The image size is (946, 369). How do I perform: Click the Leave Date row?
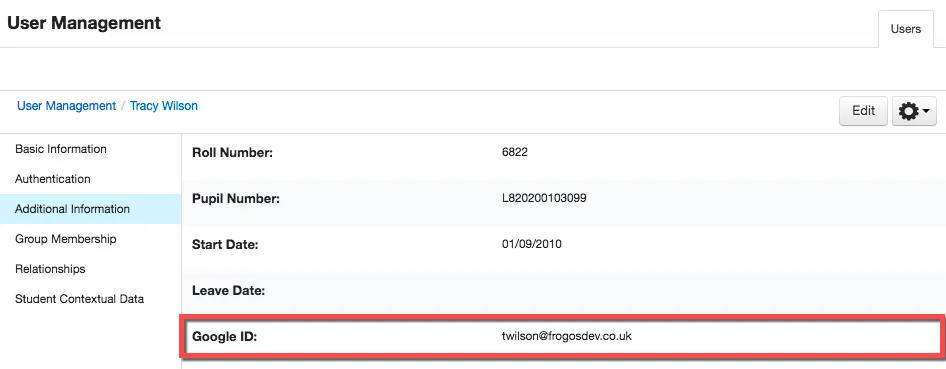pos(563,291)
